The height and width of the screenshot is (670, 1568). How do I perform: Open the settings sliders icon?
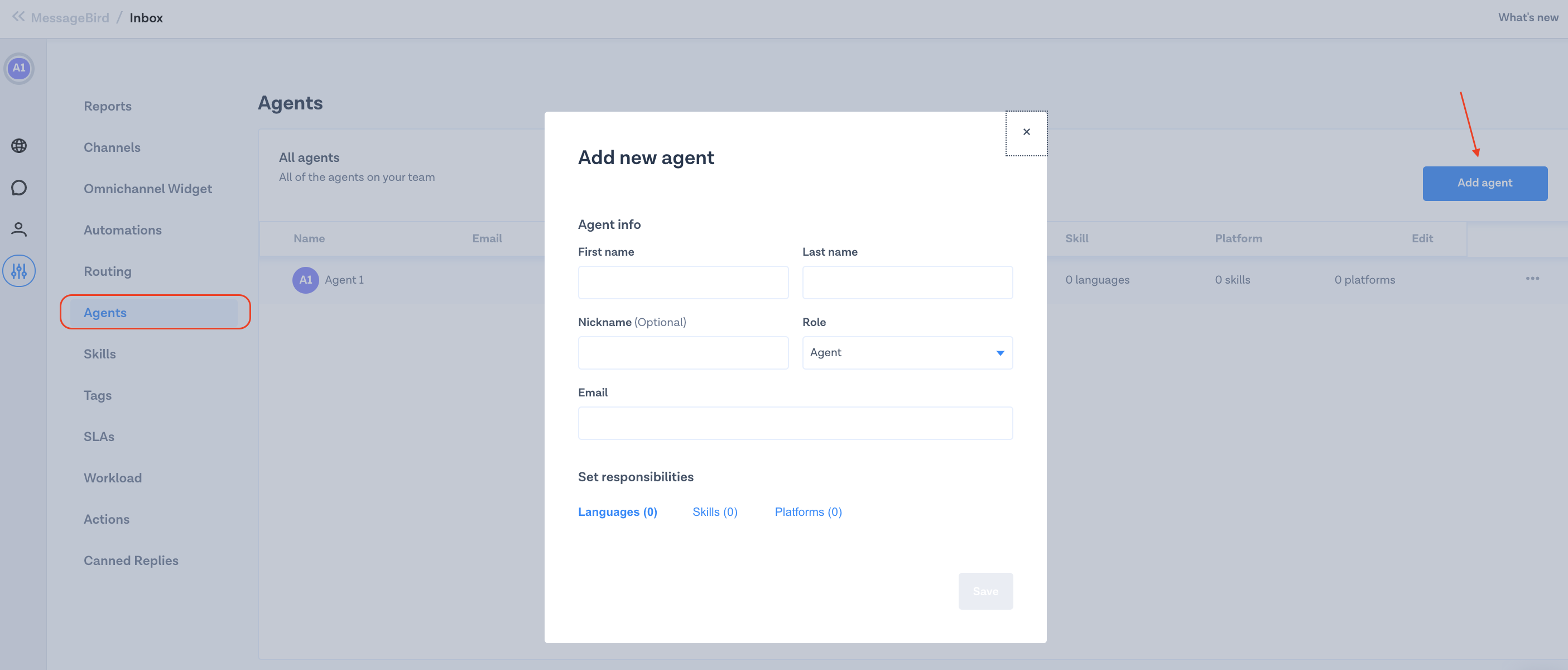19,271
